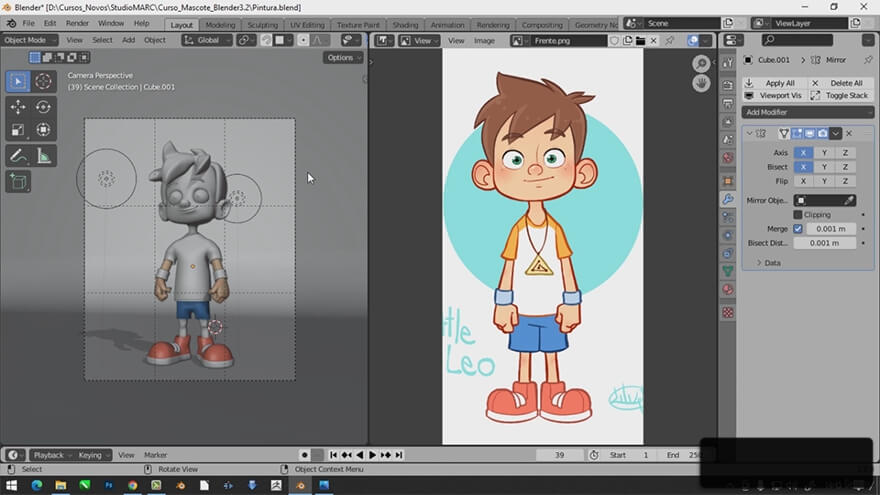The height and width of the screenshot is (495, 880).
Task: Enable the Clipping checkbox
Action: [798, 215]
